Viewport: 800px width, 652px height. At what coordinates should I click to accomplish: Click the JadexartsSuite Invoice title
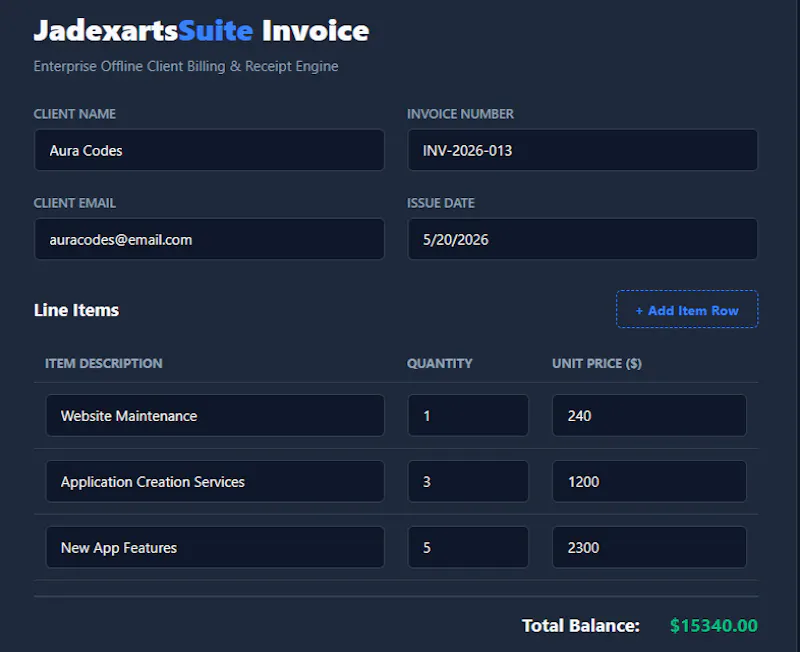[x=202, y=31]
